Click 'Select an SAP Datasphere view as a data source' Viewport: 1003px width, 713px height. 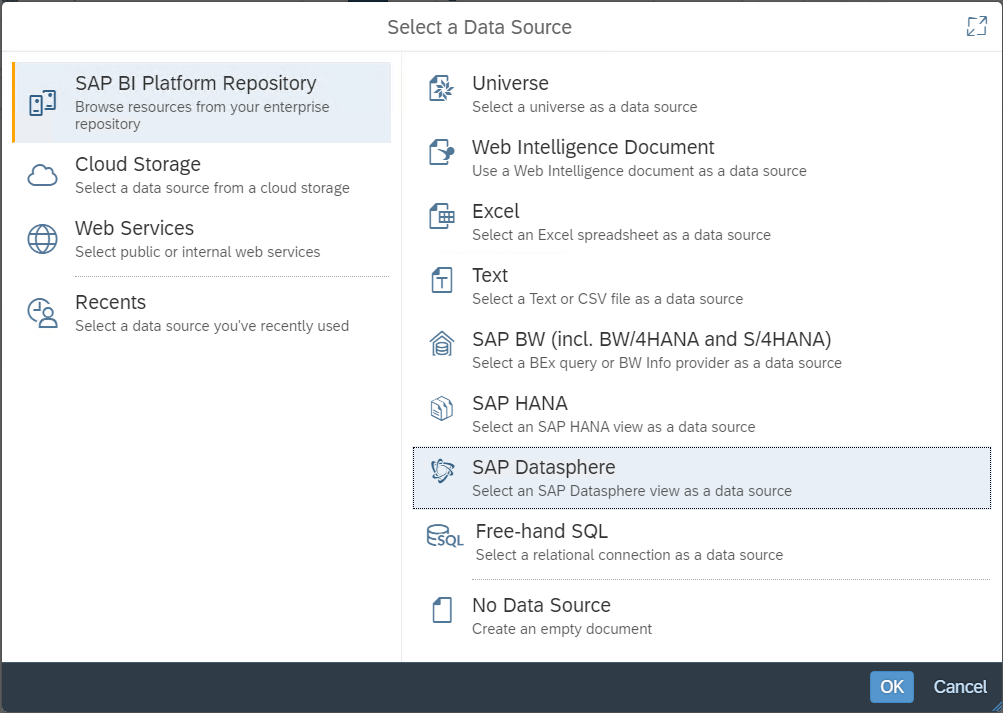(x=632, y=490)
